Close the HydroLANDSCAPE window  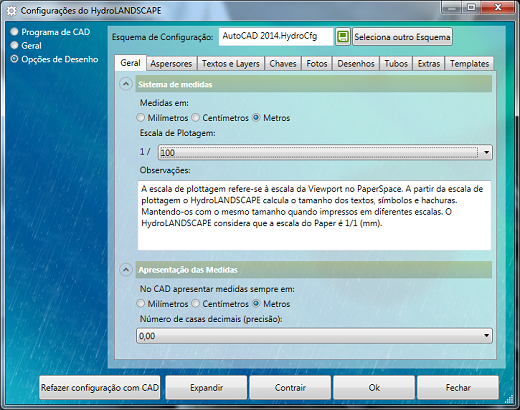tap(498, 8)
